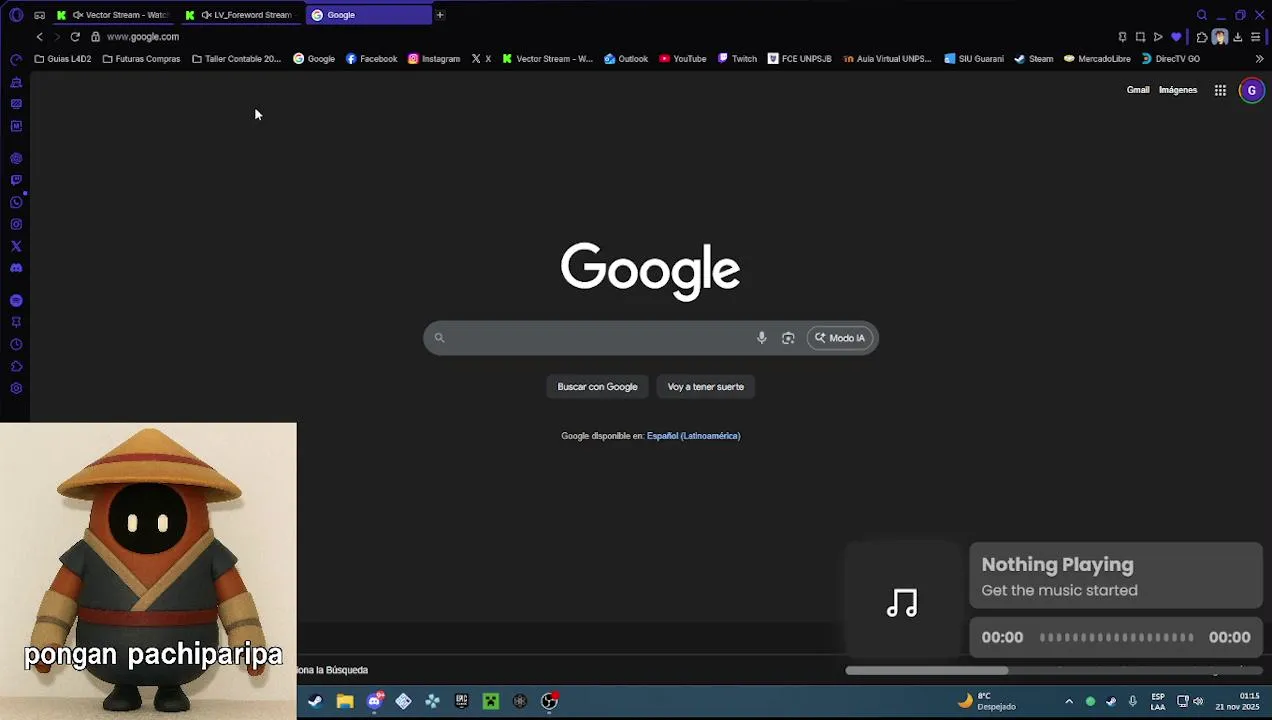
Task: Open X in the sidebar
Action: (16, 246)
